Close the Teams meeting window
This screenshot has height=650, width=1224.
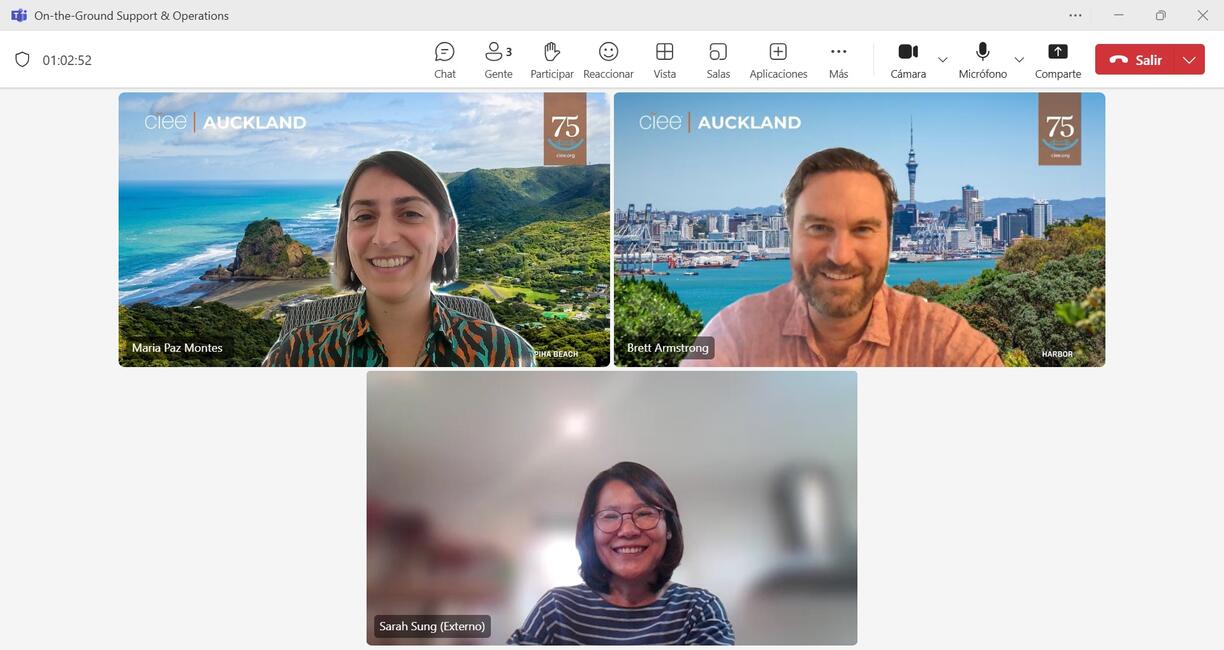1203,15
